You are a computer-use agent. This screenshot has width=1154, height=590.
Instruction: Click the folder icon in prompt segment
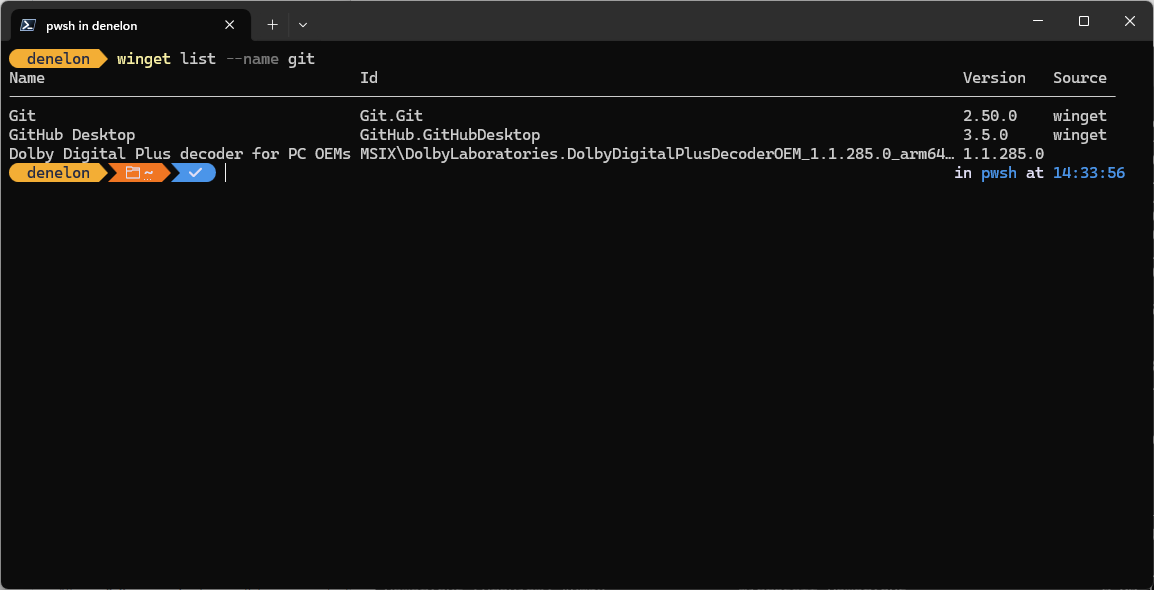132,174
